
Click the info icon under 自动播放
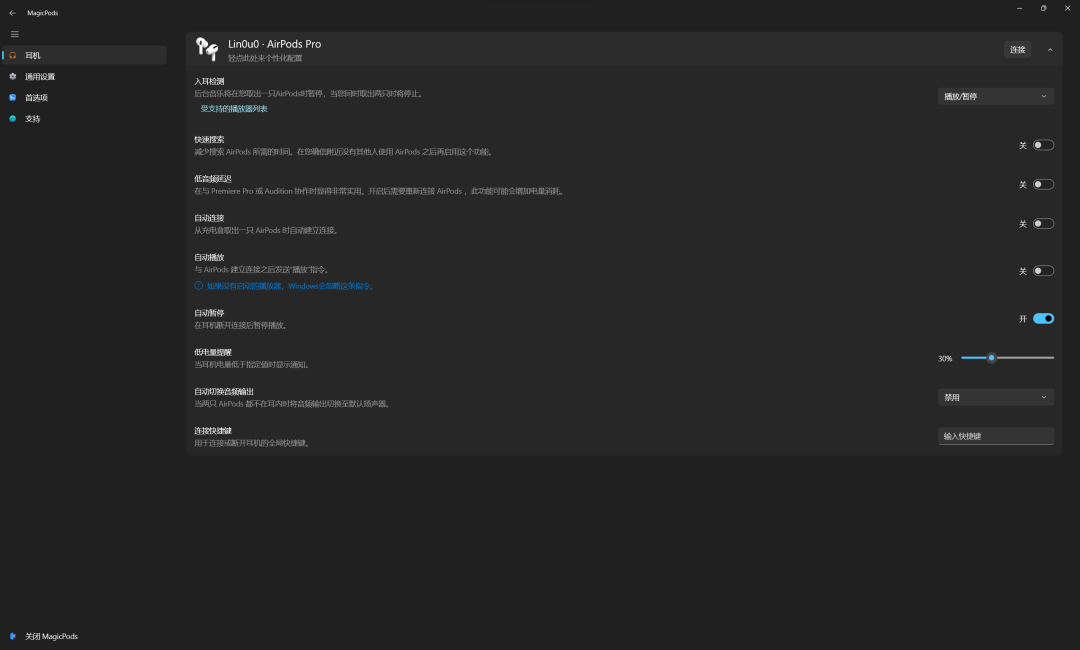[x=198, y=286]
